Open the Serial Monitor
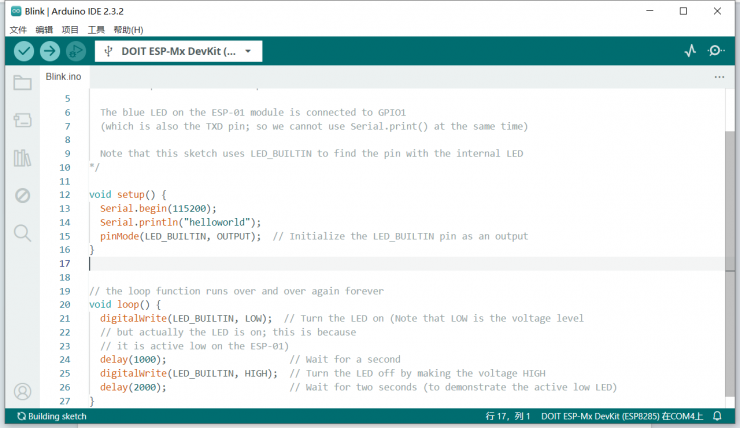Viewport: 740px width, 428px height. tap(716, 51)
